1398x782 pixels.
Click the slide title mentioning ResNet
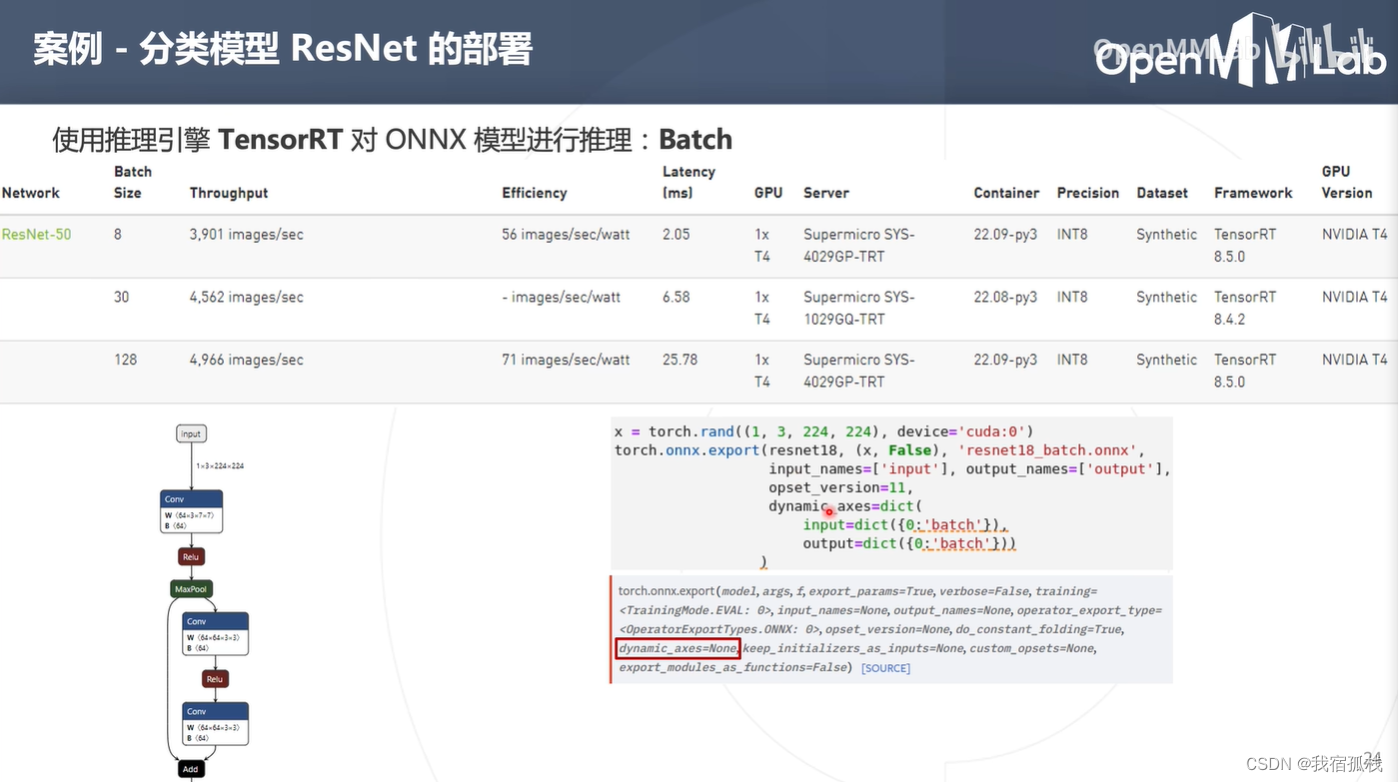[x=283, y=48]
